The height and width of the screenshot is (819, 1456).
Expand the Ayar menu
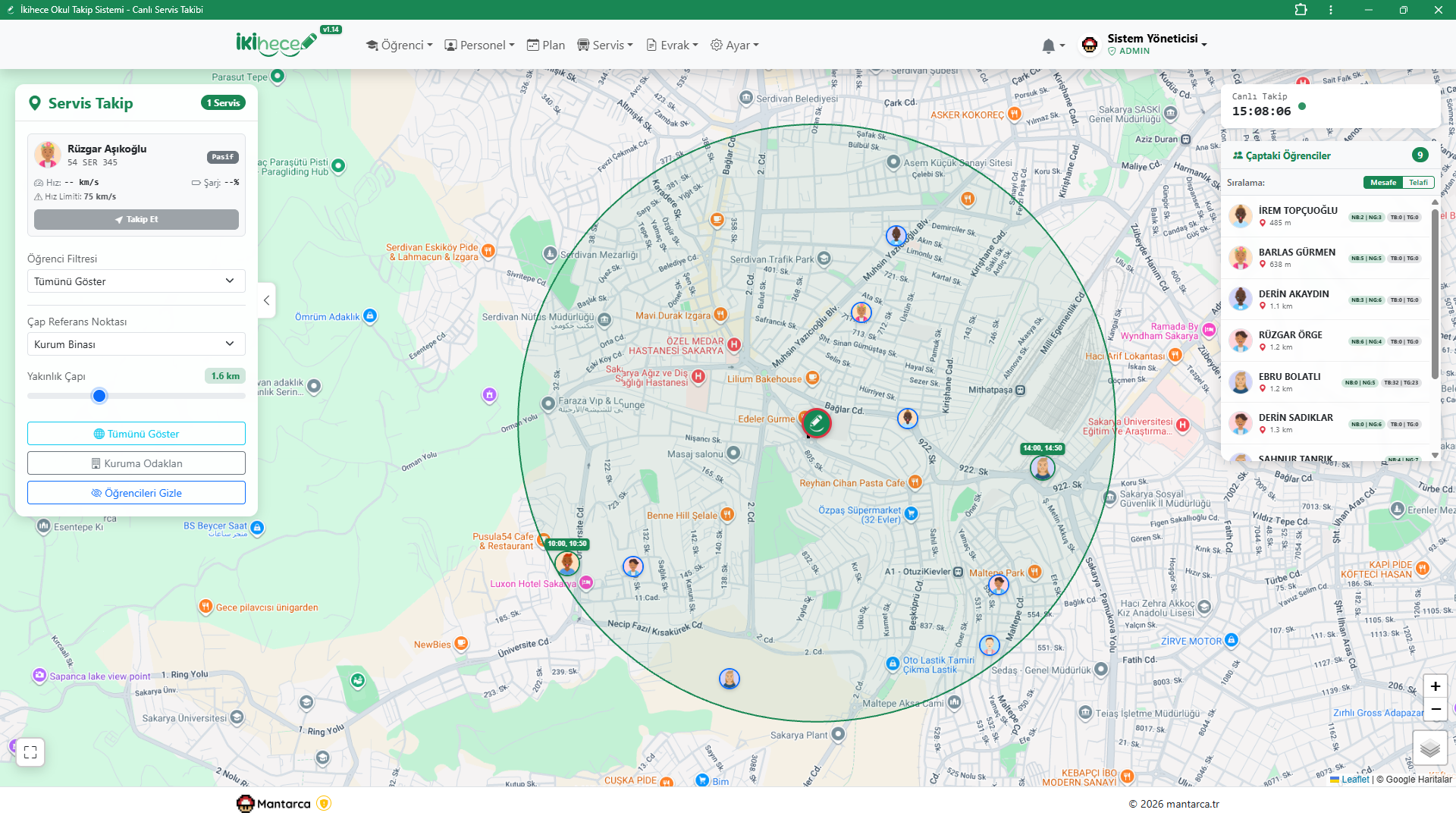click(734, 45)
